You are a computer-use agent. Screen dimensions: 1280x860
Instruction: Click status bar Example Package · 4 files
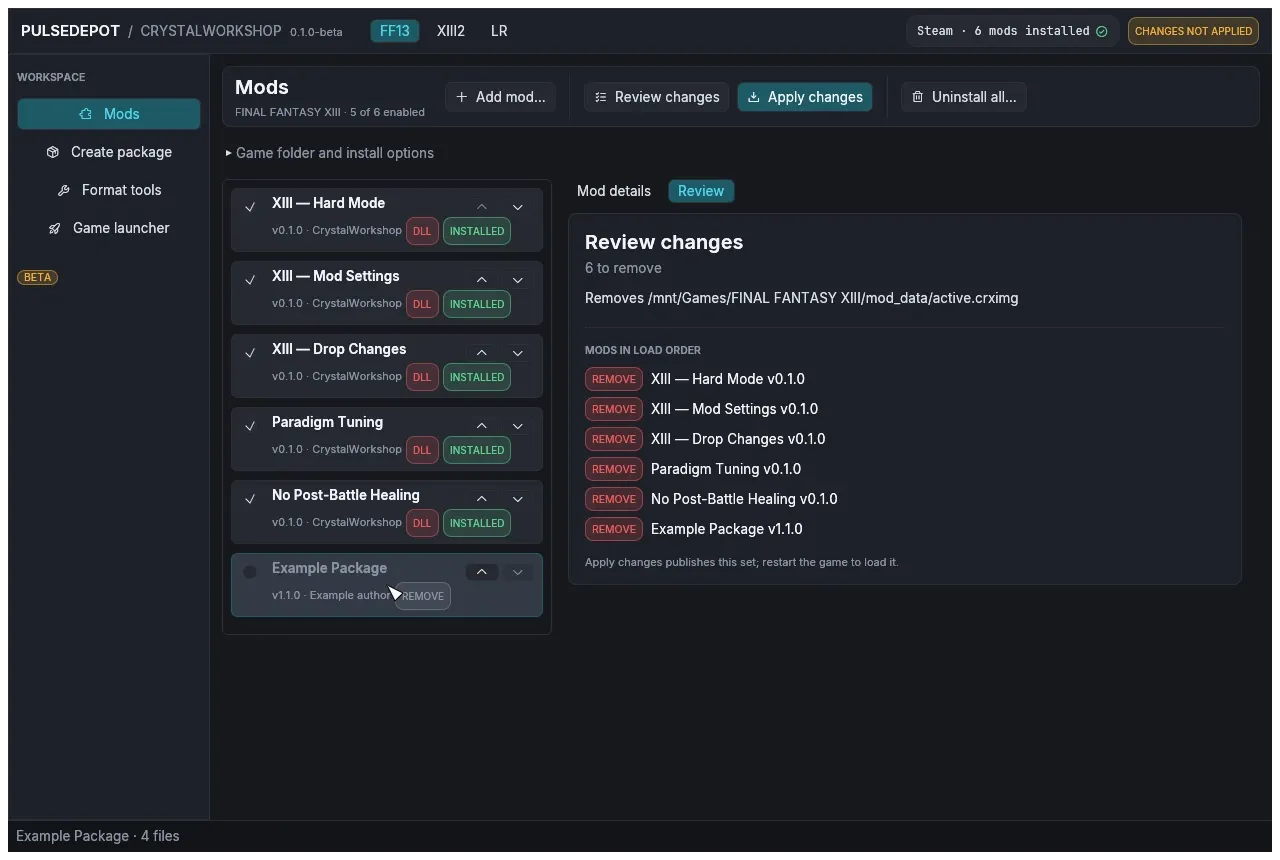98,836
